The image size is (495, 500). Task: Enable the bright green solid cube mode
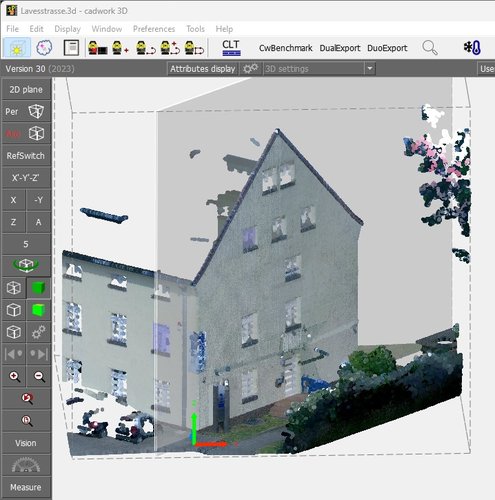tap(39, 310)
